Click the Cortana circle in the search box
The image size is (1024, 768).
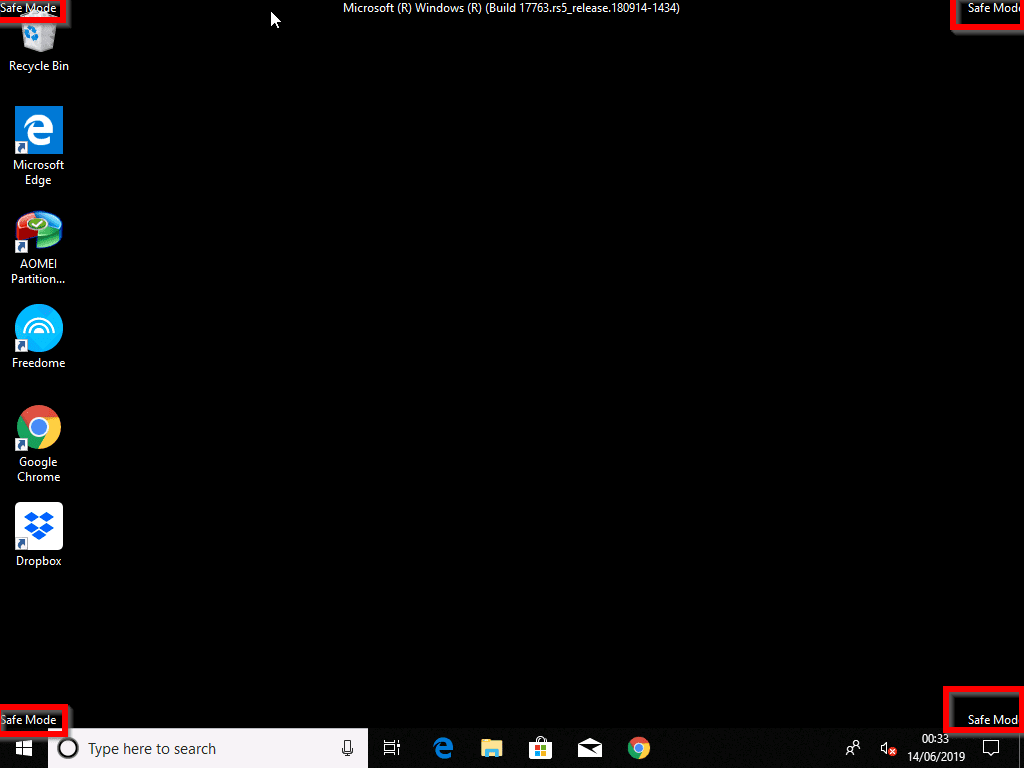tap(68, 748)
